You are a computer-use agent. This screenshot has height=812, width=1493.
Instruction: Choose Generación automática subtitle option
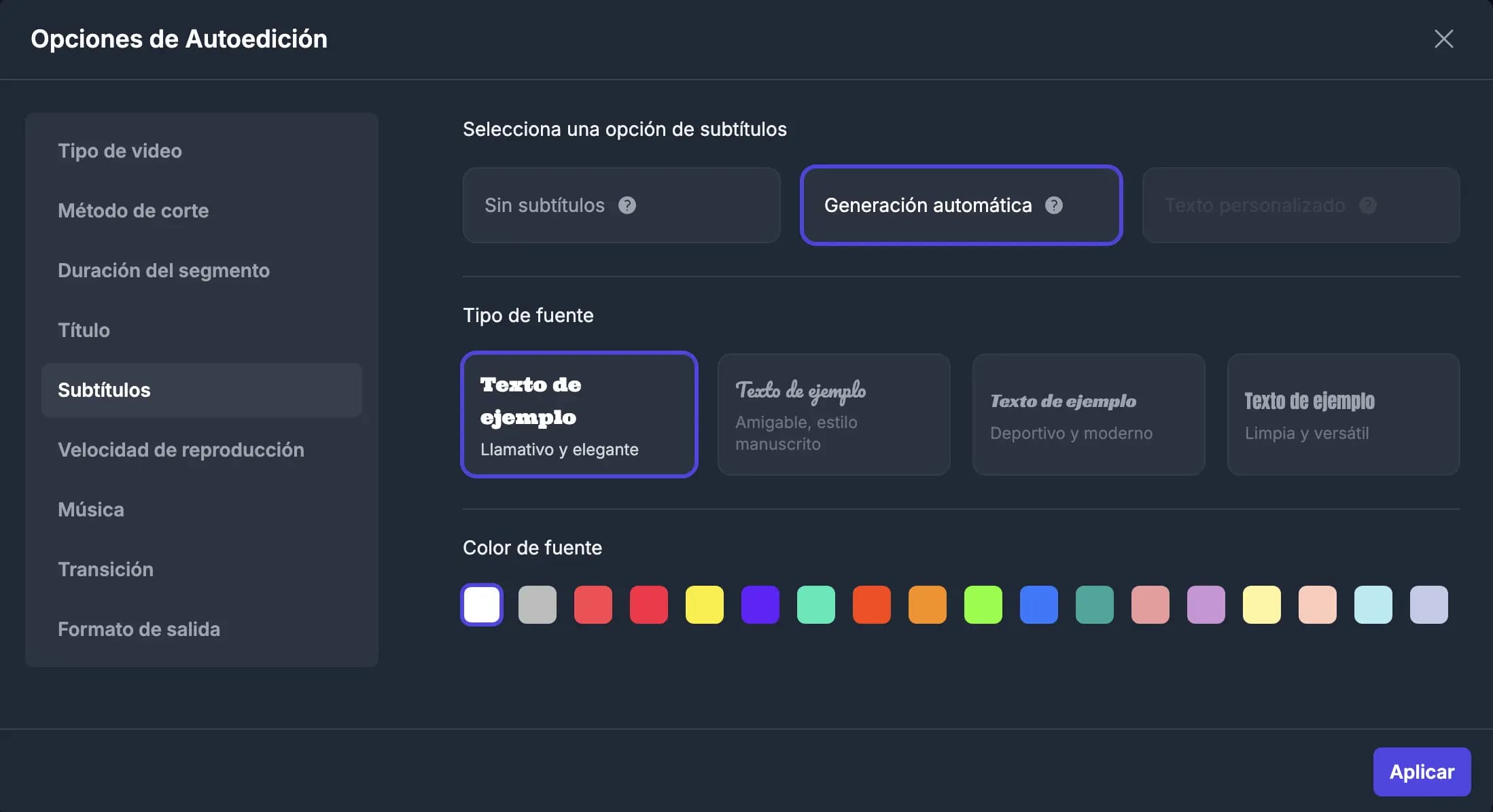(x=927, y=205)
